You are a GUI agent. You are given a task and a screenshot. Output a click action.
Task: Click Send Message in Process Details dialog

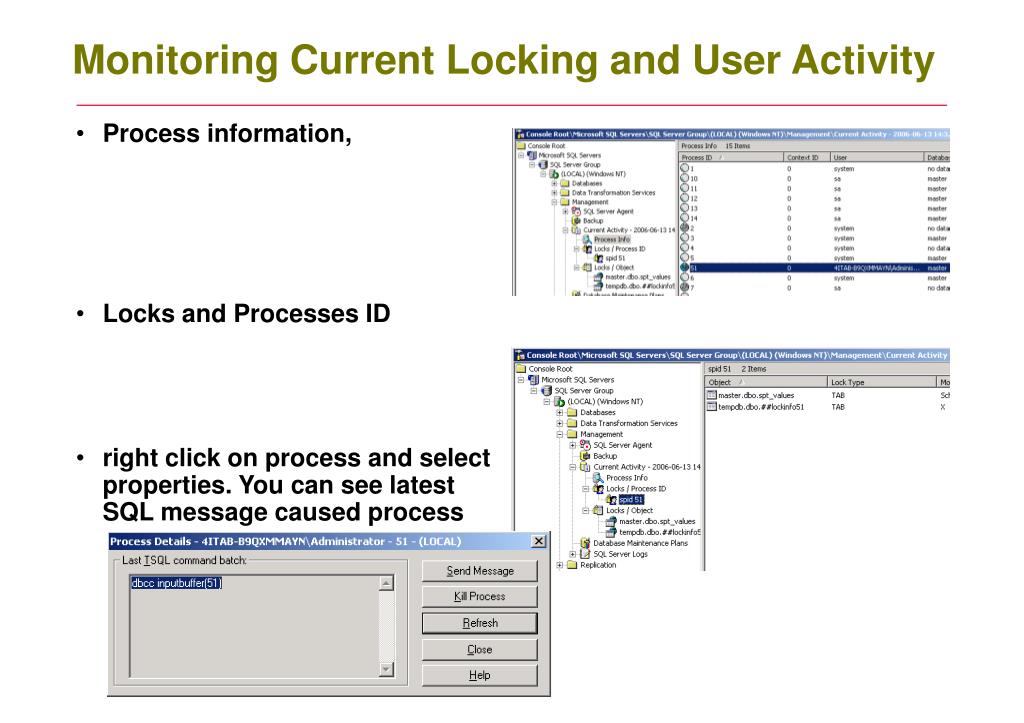coord(477,571)
